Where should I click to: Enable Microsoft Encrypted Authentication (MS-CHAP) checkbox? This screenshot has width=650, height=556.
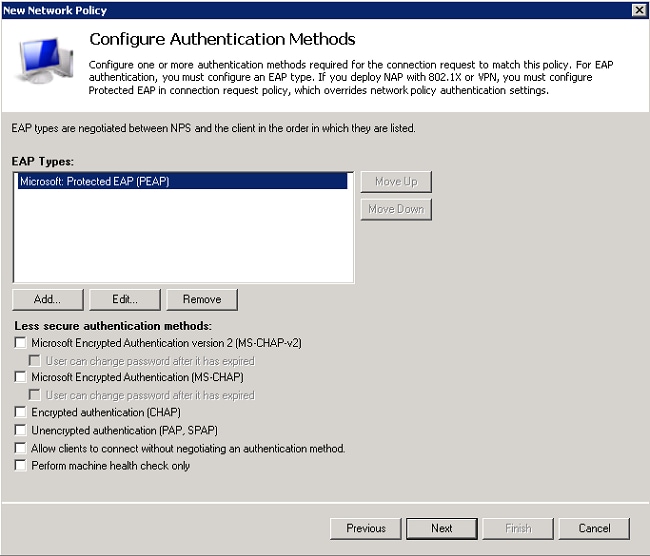click(20, 376)
